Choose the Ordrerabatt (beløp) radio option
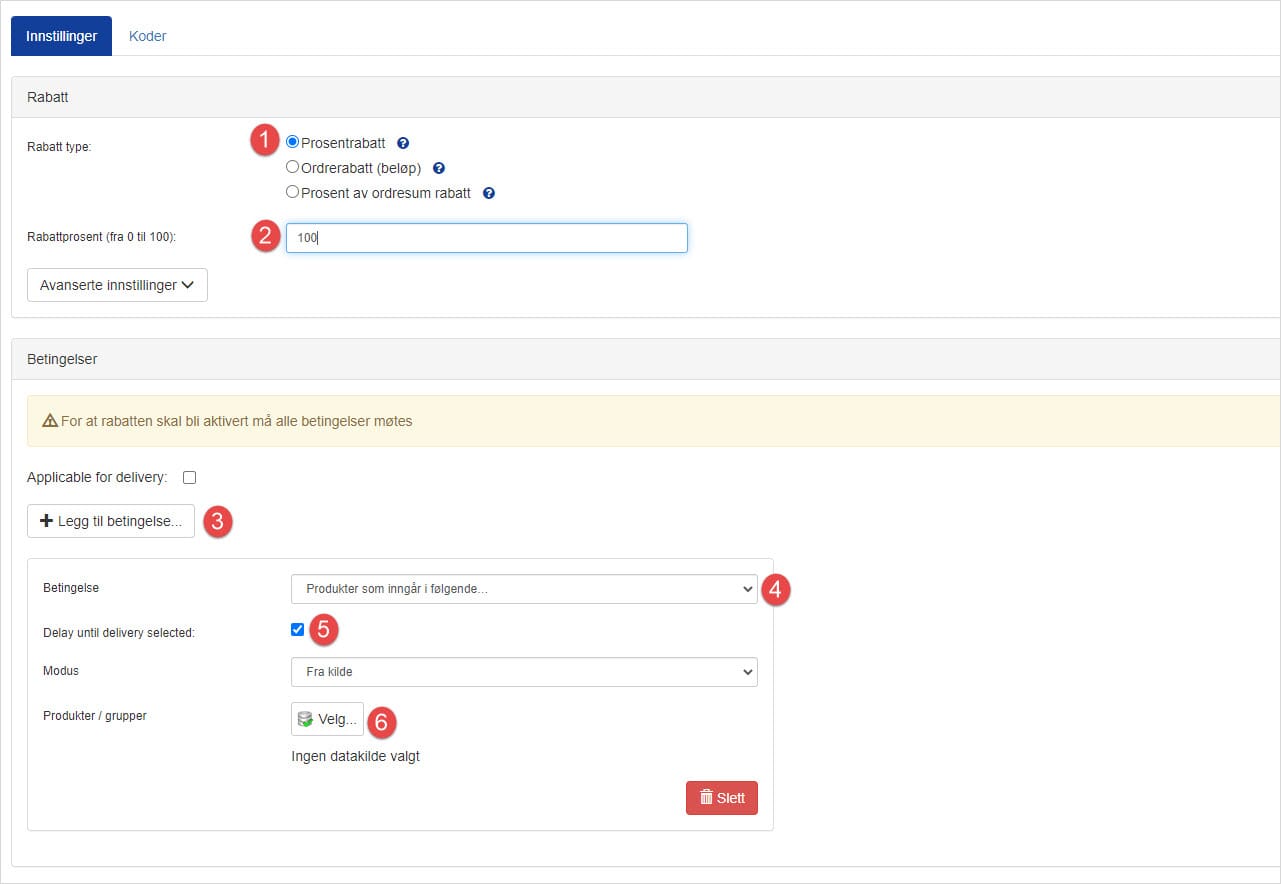The image size is (1281, 884). [x=293, y=167]
